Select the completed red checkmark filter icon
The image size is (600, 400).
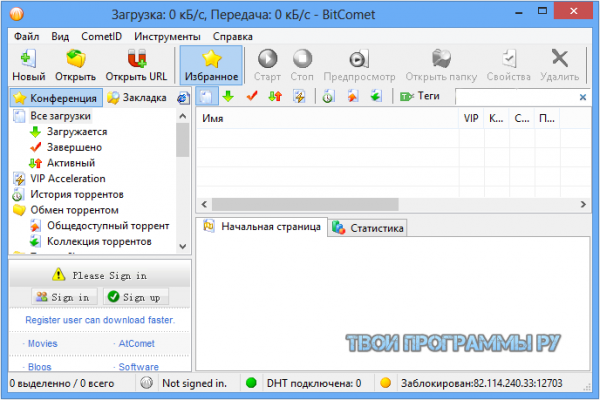click(252, 96)
